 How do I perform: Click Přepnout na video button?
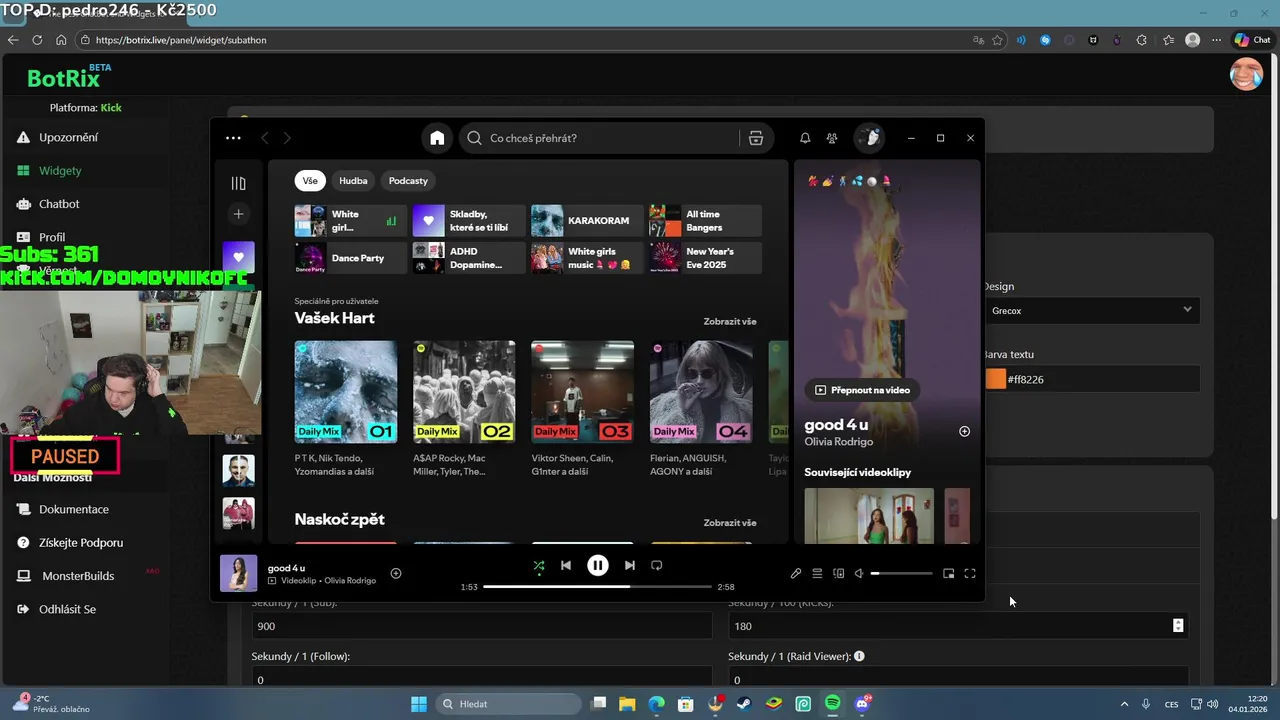pyautogui.click(x=862, y=390)
